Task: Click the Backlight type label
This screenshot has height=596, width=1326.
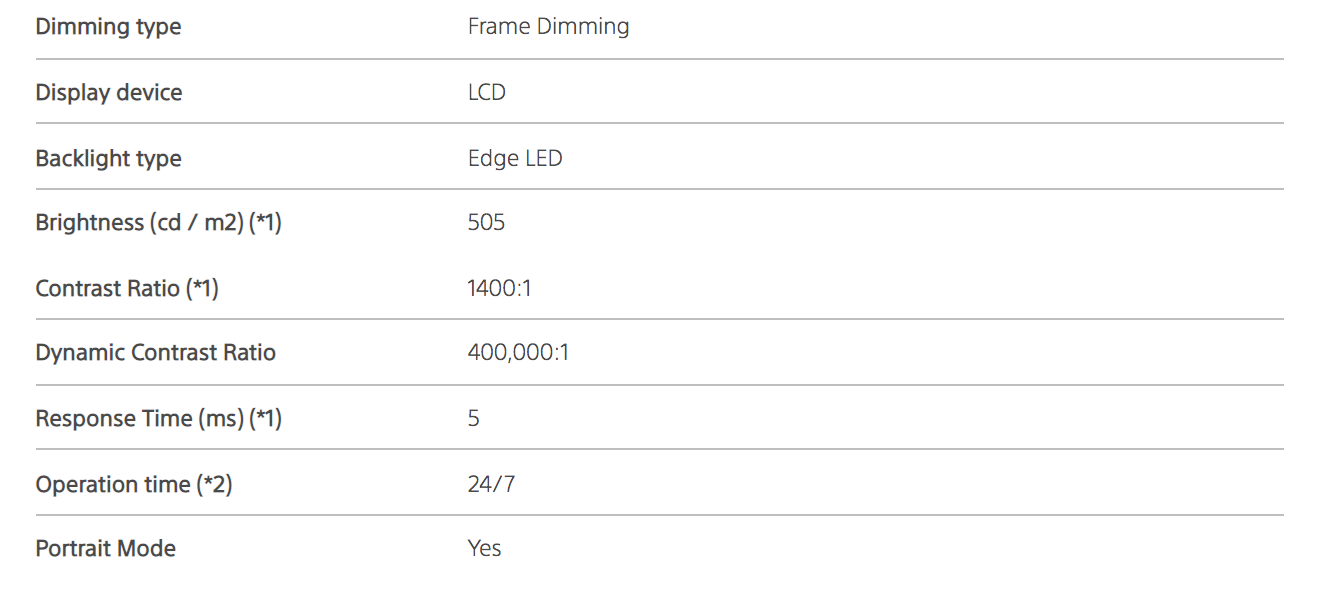Action: point(108,159)
